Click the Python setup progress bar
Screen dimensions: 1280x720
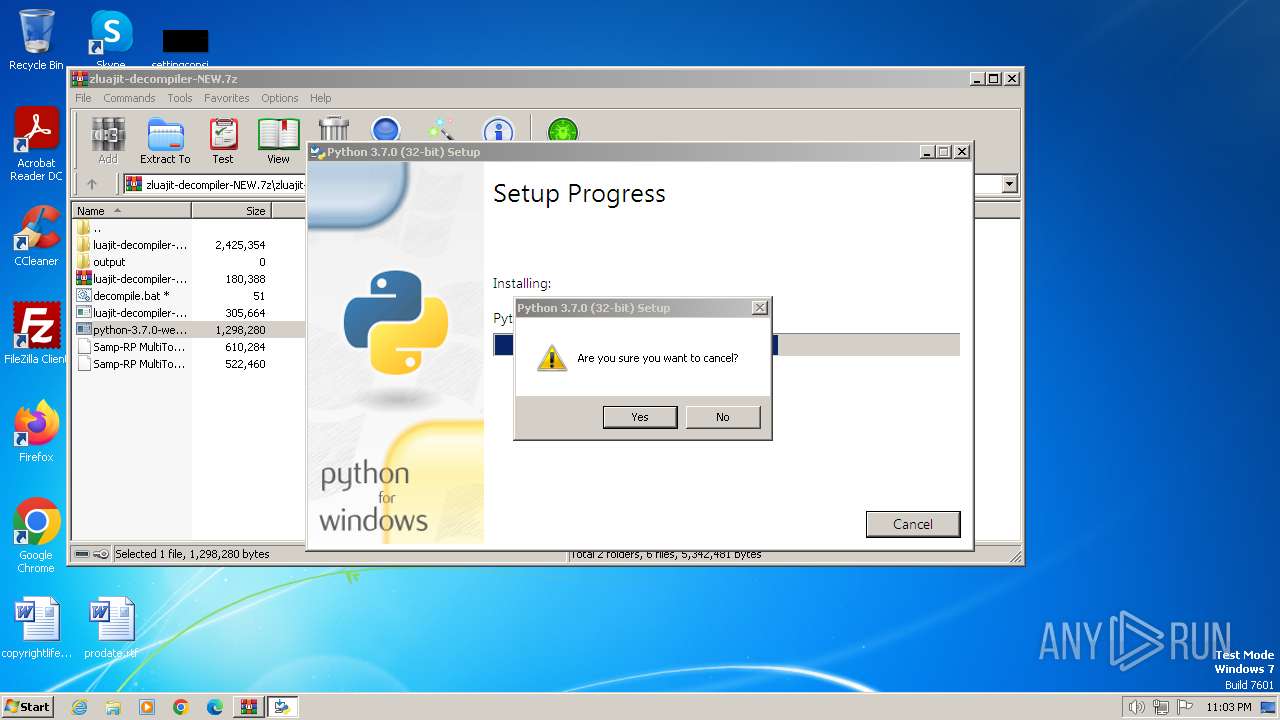pyautogui.click(x=726, y=345)
